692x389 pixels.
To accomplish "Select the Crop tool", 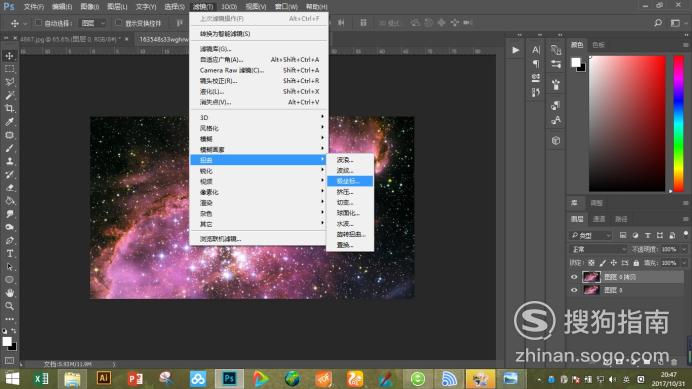I will 9,109.
